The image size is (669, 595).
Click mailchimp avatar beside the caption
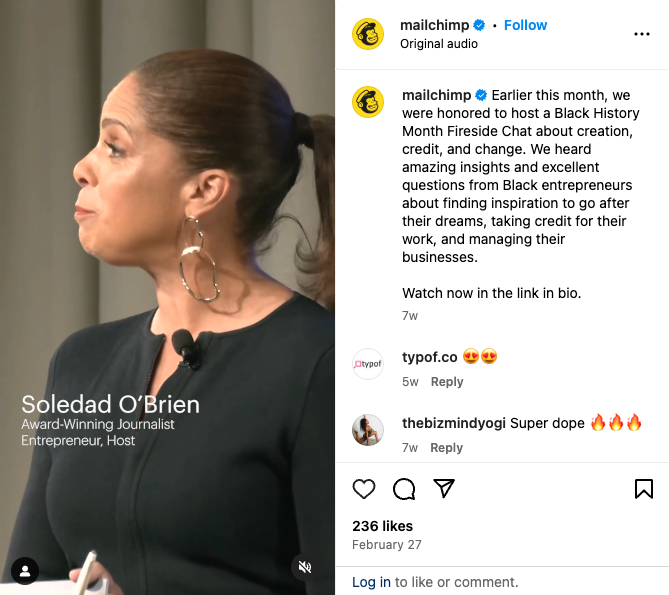(368, 102)
